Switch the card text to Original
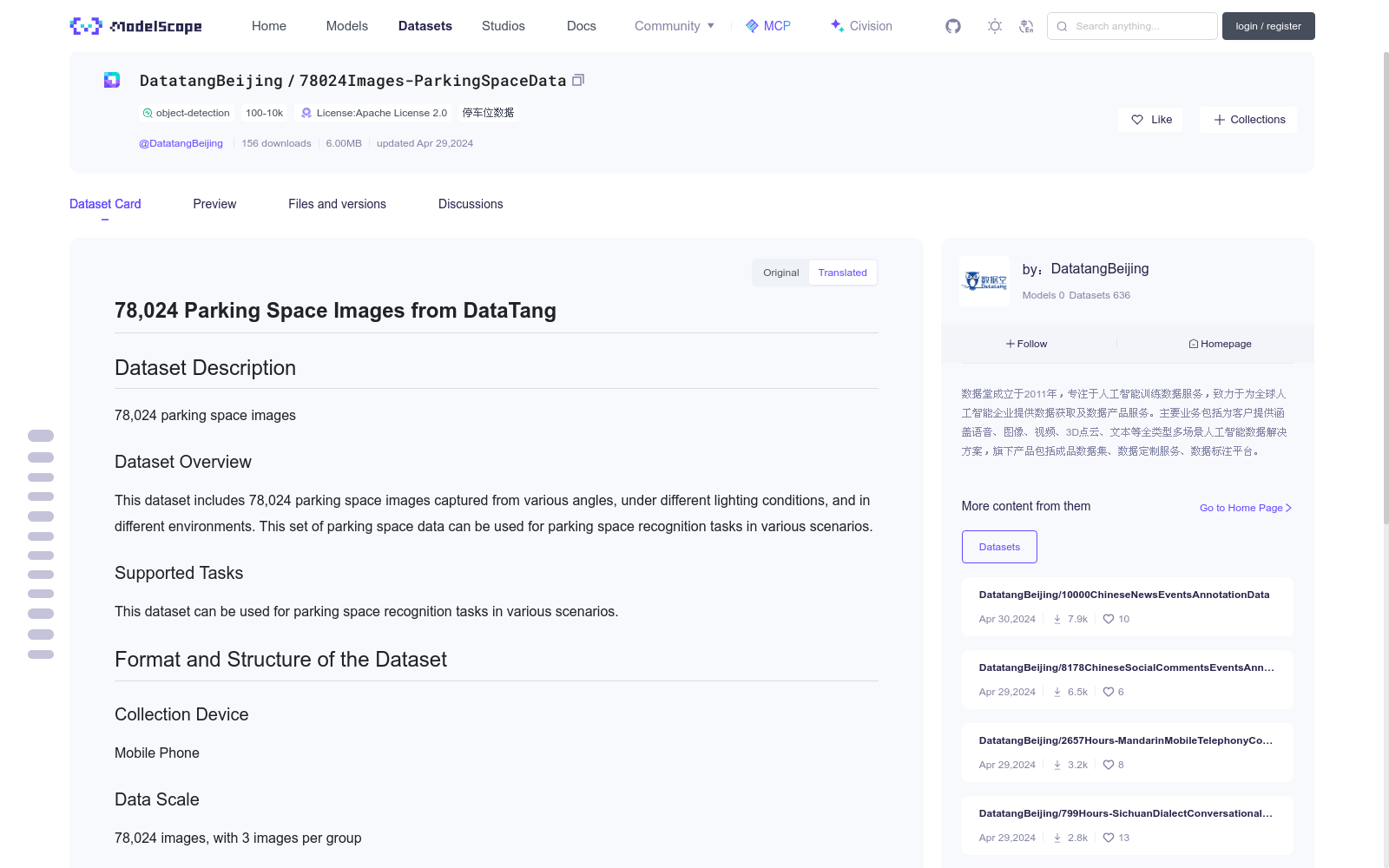The image size is (1389, 868). click(781, 273)
